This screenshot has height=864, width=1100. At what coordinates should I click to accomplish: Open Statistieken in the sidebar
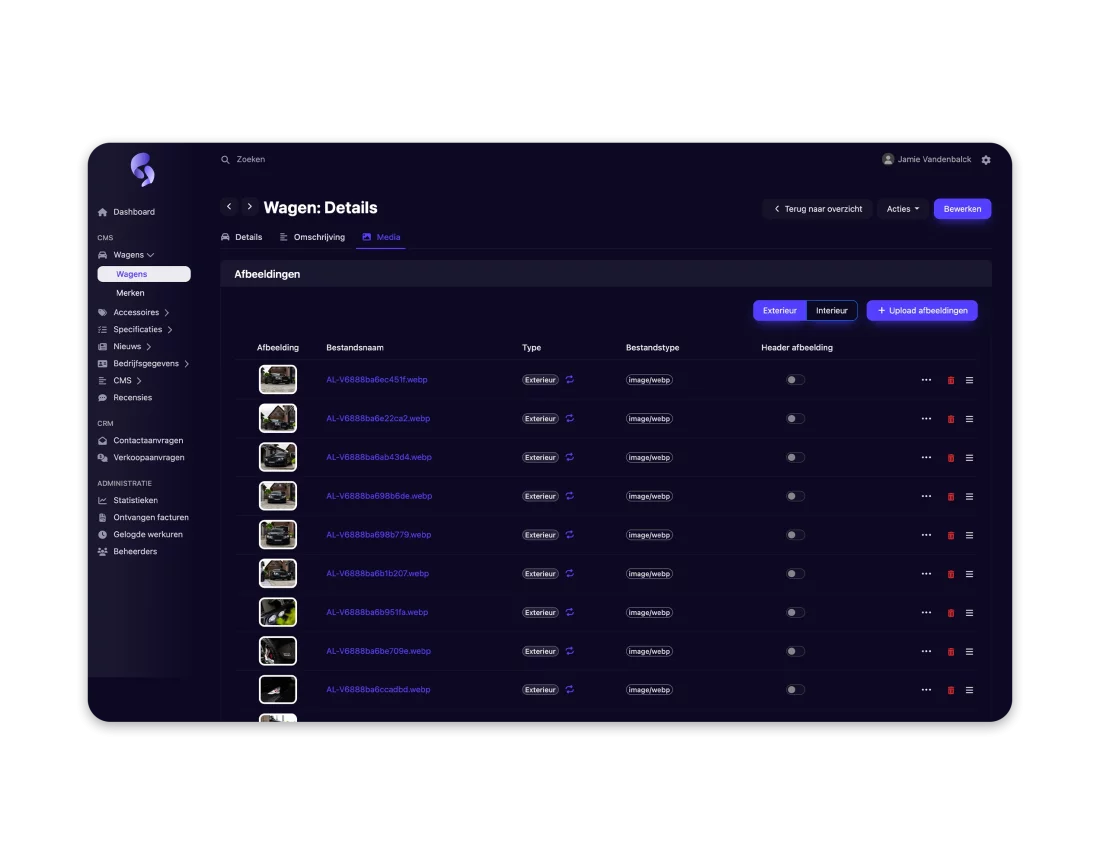pyautogui.click(x=128, y=500)
